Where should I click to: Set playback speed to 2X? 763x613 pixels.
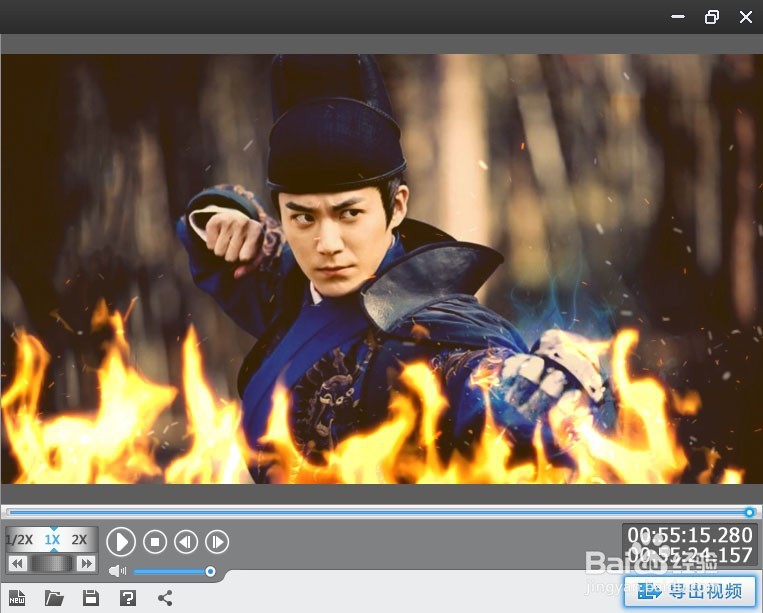pyautogui.click(x=79, y=540)
